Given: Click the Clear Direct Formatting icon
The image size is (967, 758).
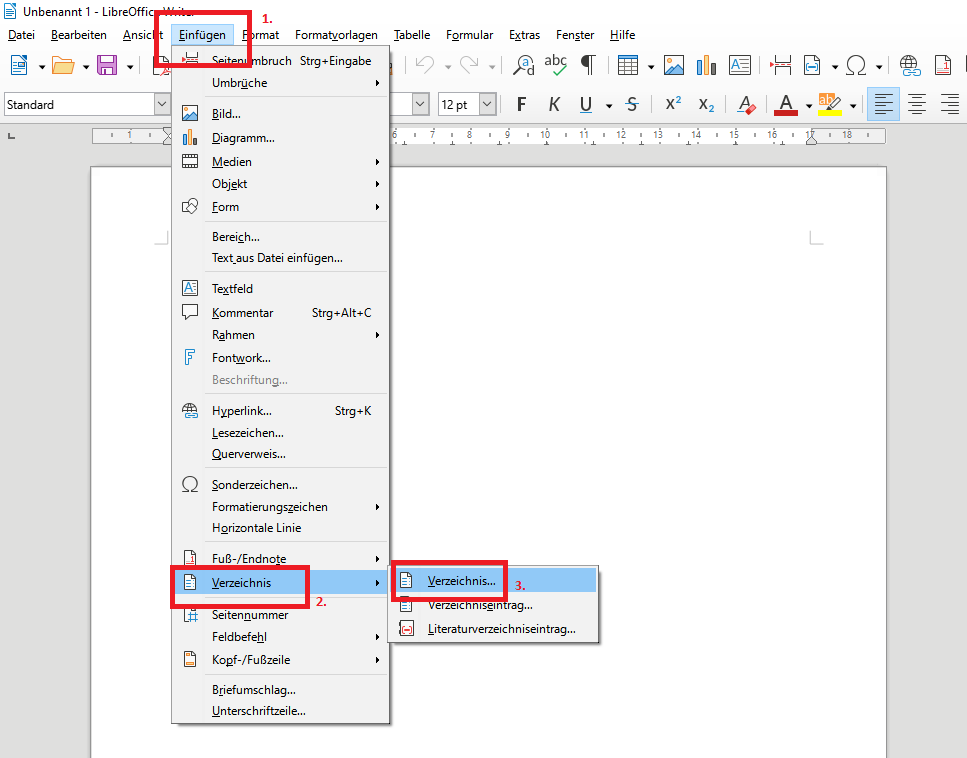Looking at the screenshot, I should [746, 105].
